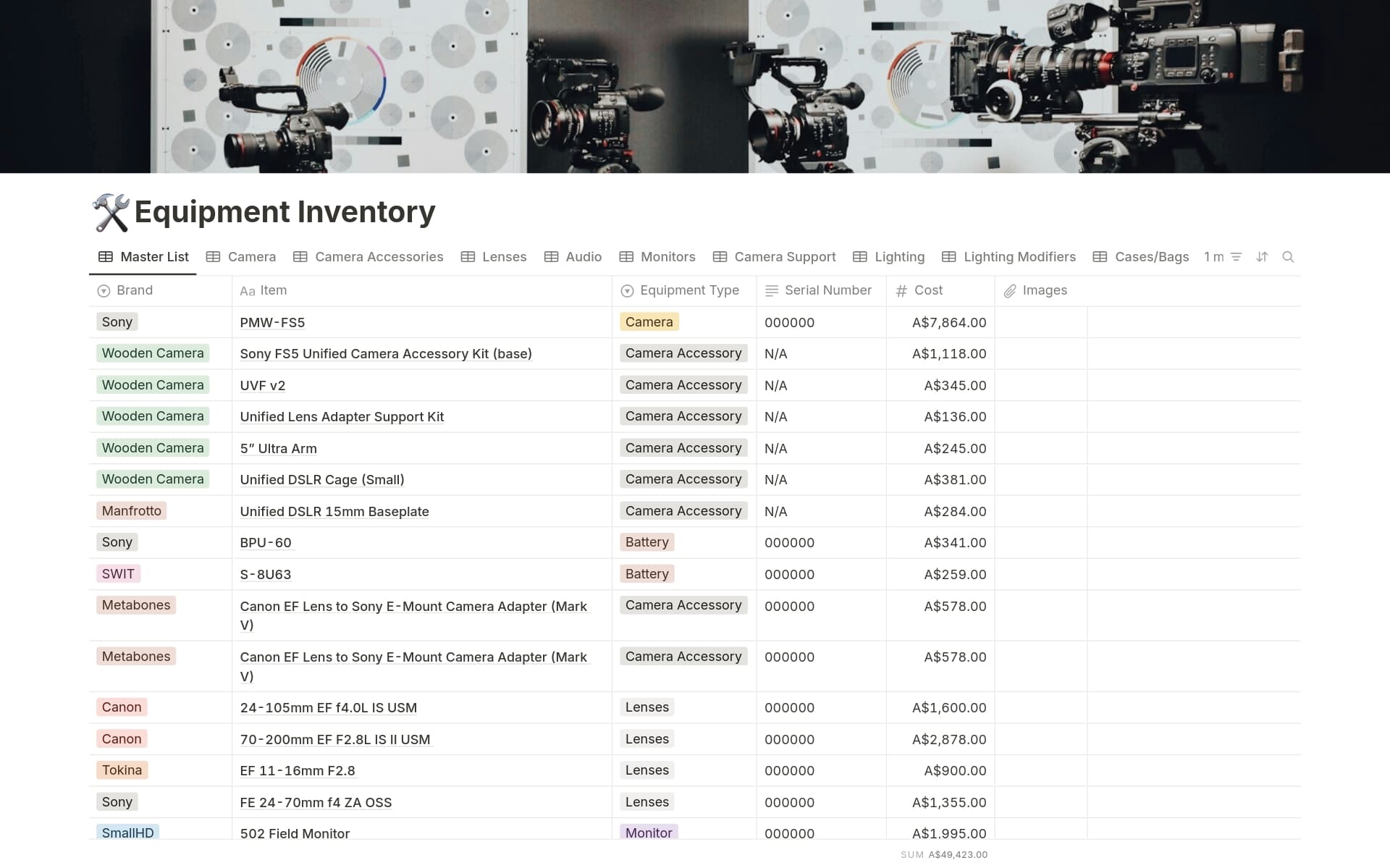Click the # icon on the Cost column
The height and width of the screenshot is (868, 1390).
tap(901, 290)
